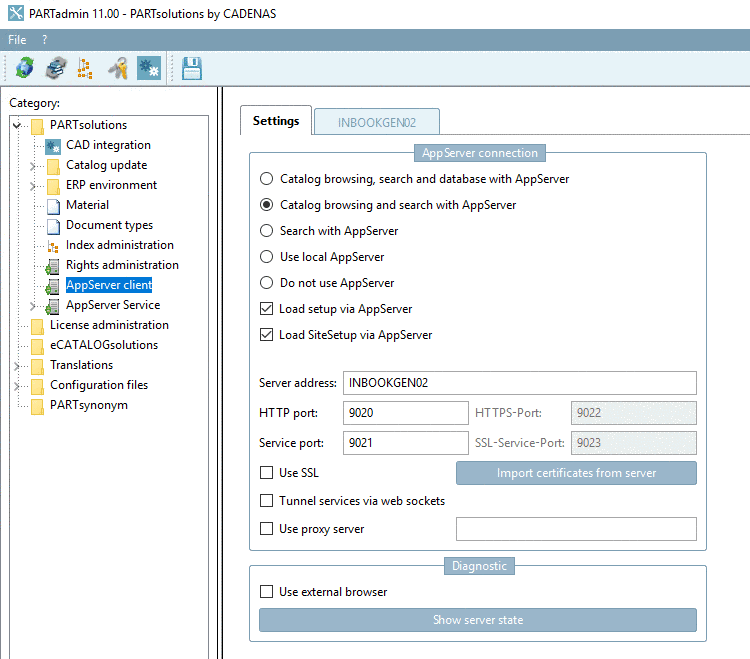Open the File menu
The height and width of the screenshot is (659, 750).
17,40
